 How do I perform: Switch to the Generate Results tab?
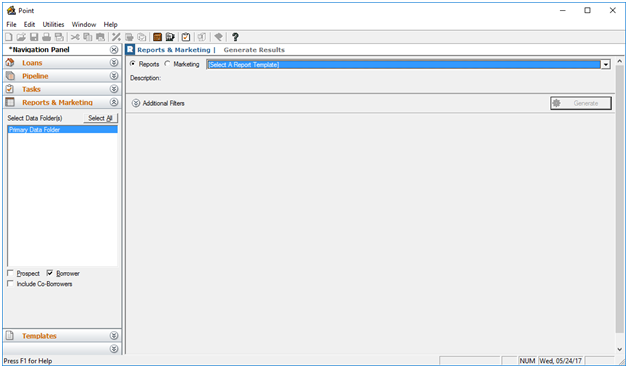(x=254, y=50)
